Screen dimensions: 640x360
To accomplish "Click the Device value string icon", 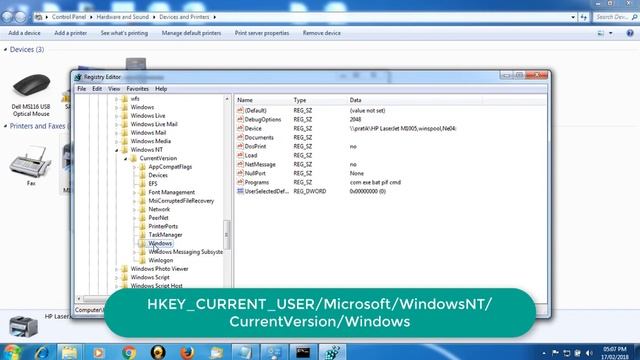I will [x=240, y=128].
